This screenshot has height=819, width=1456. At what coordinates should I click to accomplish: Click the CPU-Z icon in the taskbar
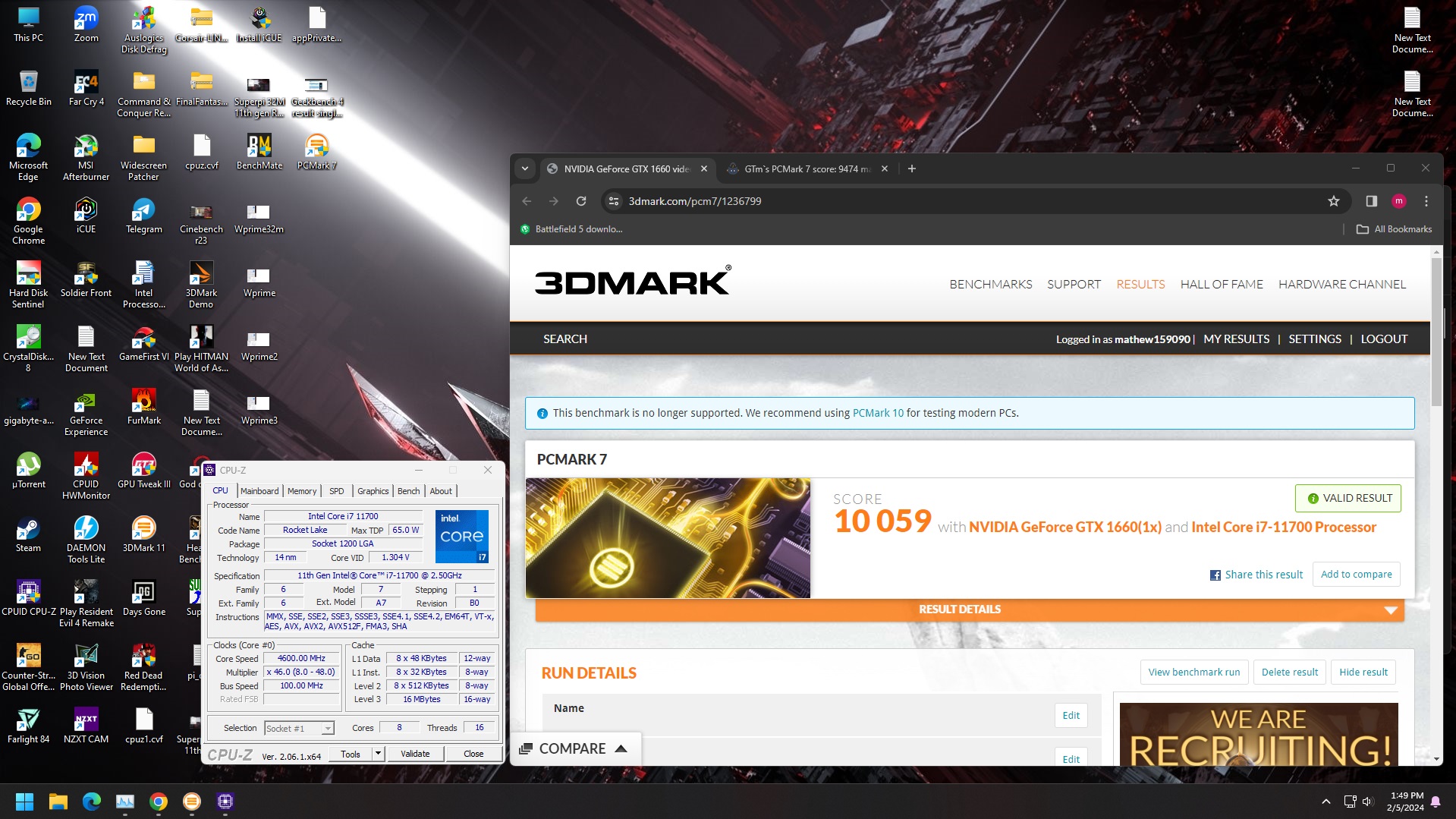click(225, 802)
